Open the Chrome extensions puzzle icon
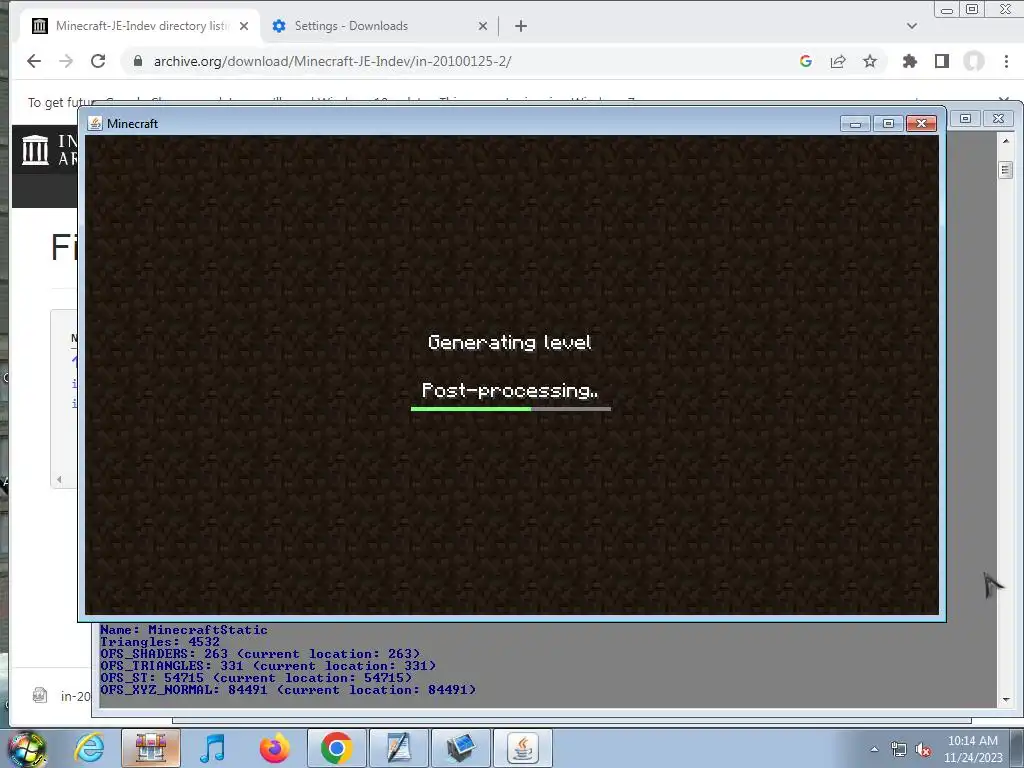Screen dimensions: 1024x768 pos(909,61)
